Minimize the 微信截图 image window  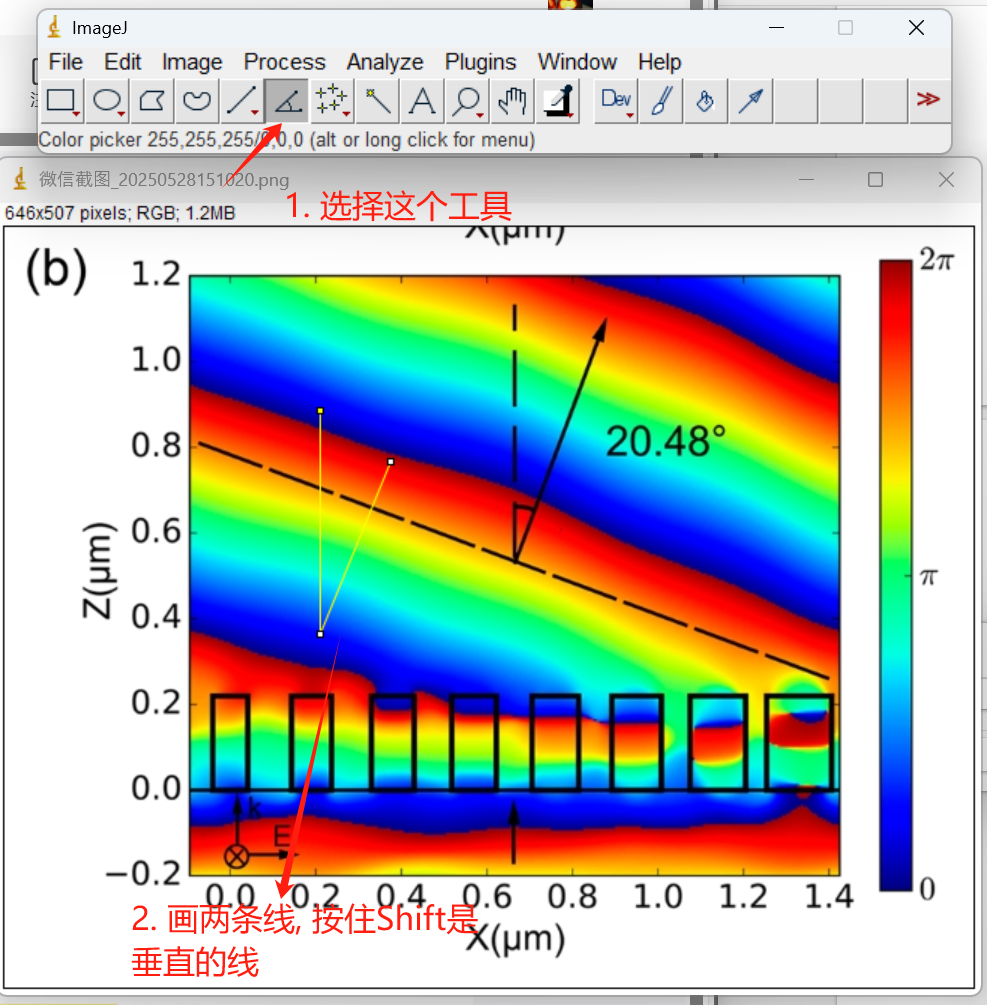[806, 179]
